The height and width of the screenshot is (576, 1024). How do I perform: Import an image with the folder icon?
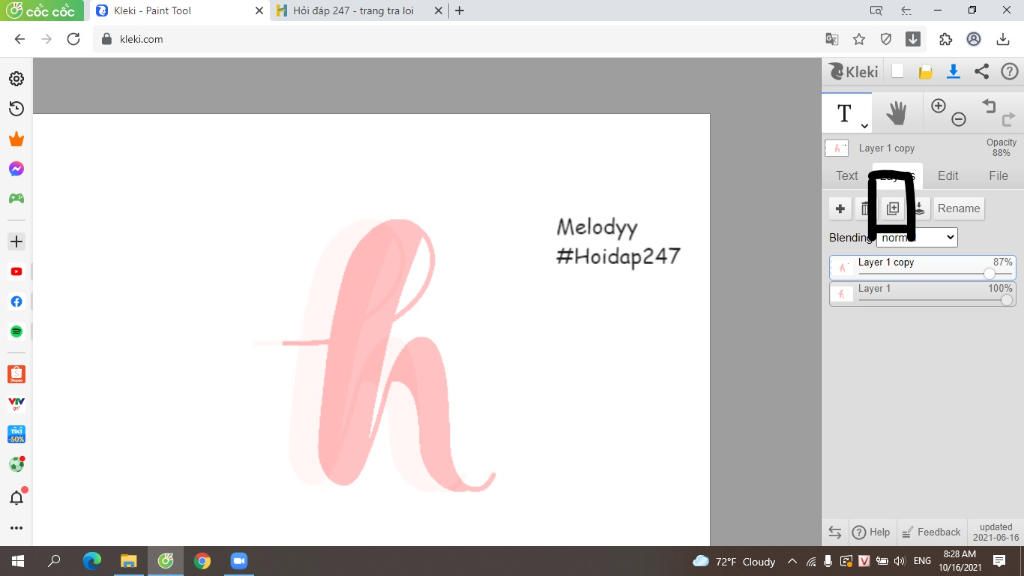coord(925,72)
